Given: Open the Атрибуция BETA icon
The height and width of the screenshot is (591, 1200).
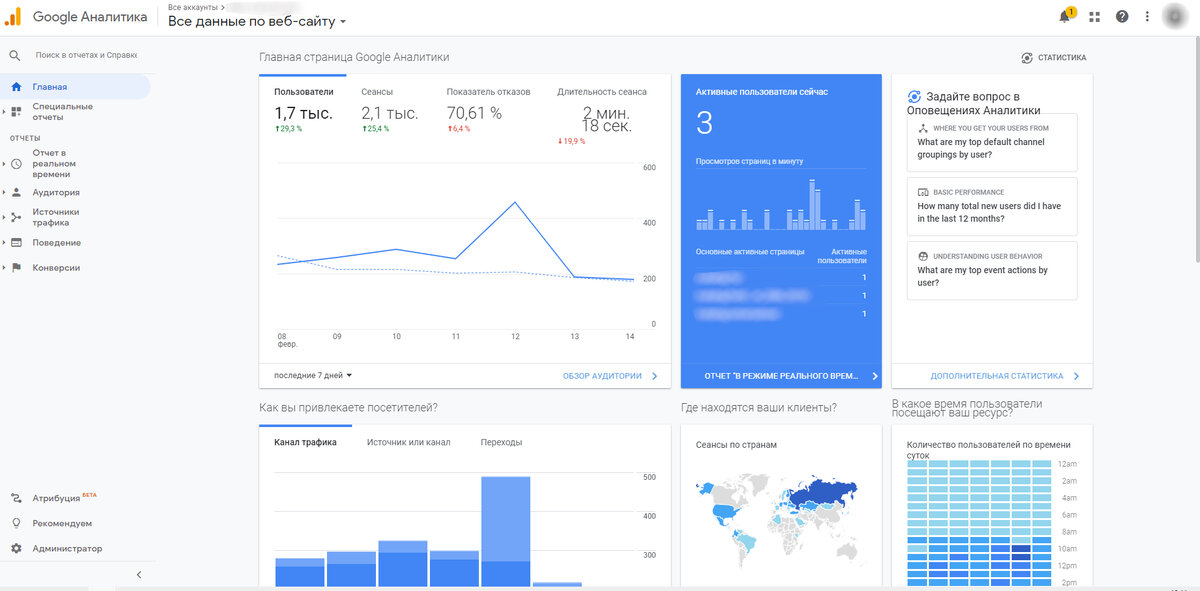Looking at the screenshot, I should (x=16, y=496).
